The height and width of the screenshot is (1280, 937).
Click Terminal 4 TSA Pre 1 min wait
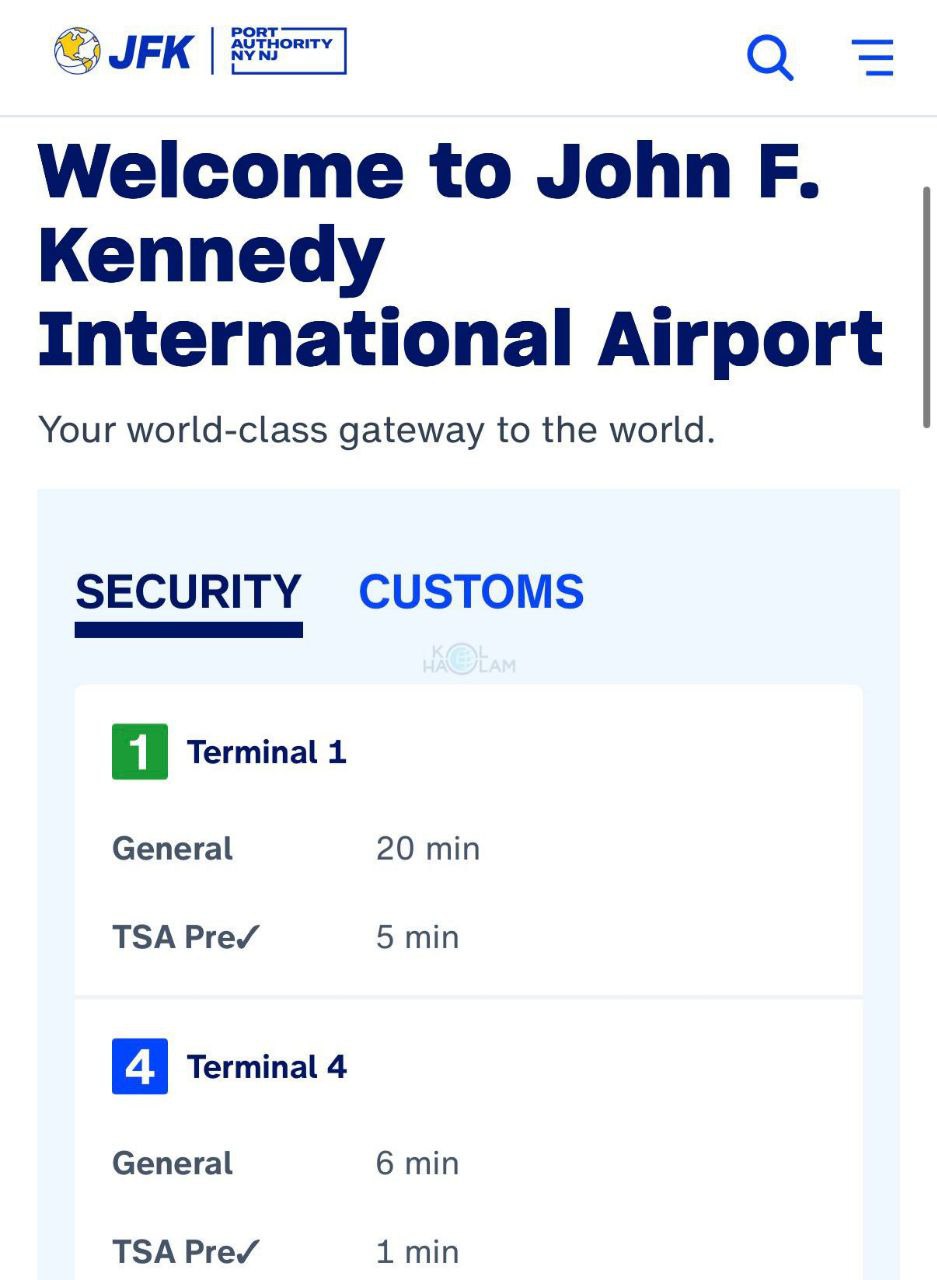418,1251
